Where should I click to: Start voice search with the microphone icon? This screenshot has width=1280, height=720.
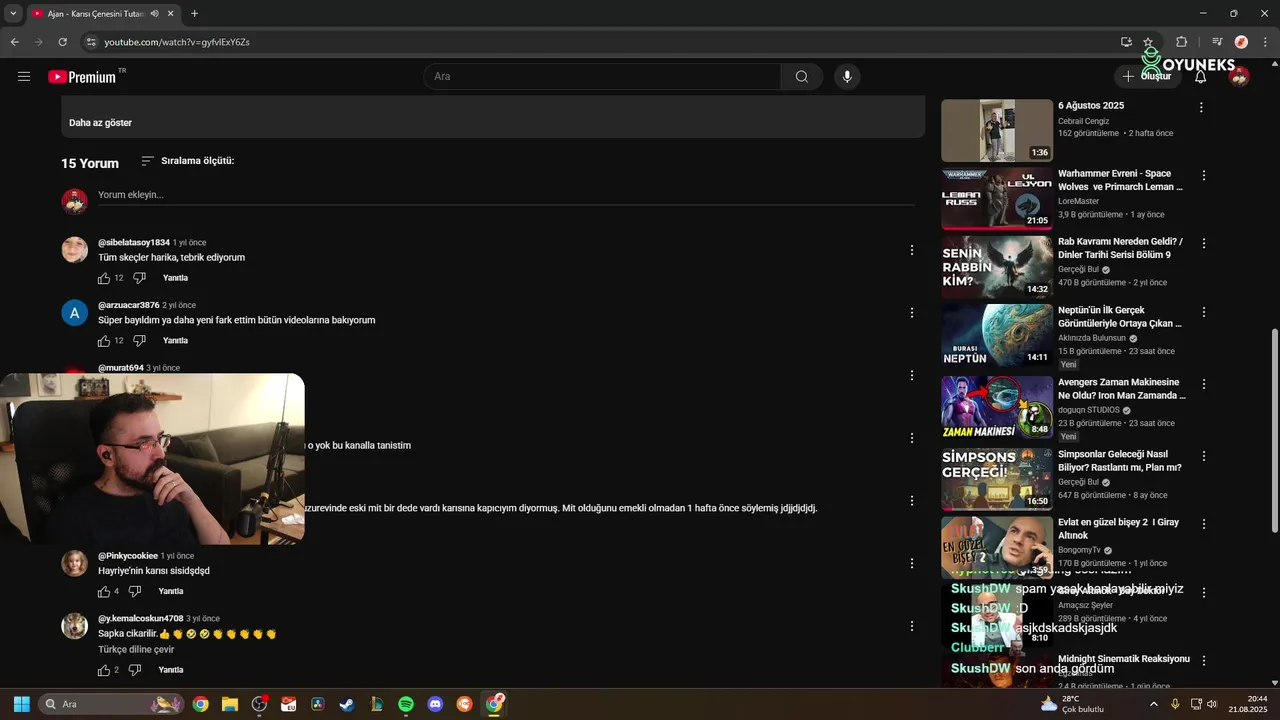847,76
